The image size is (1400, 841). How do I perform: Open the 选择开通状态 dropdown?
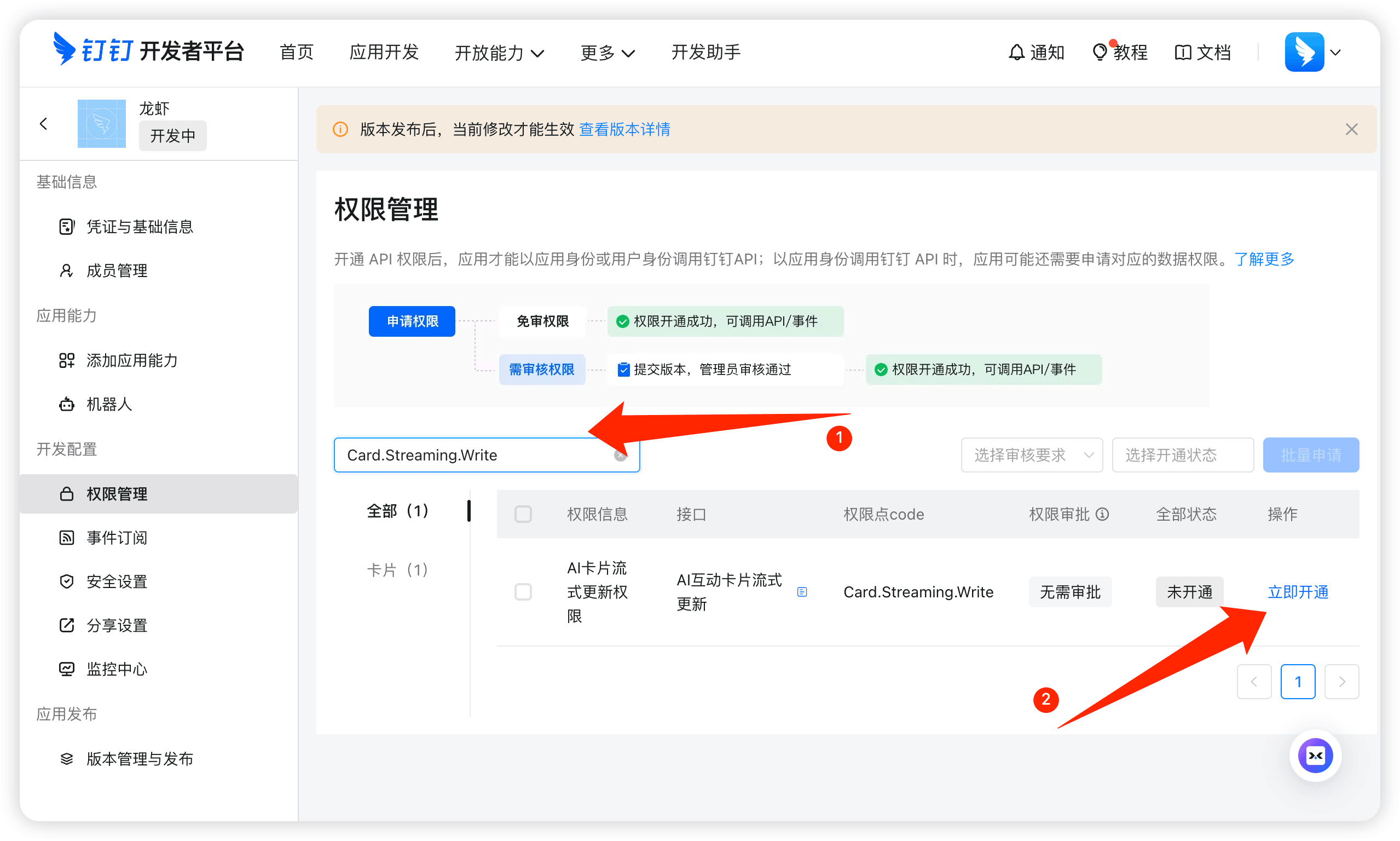[1182, 455]
